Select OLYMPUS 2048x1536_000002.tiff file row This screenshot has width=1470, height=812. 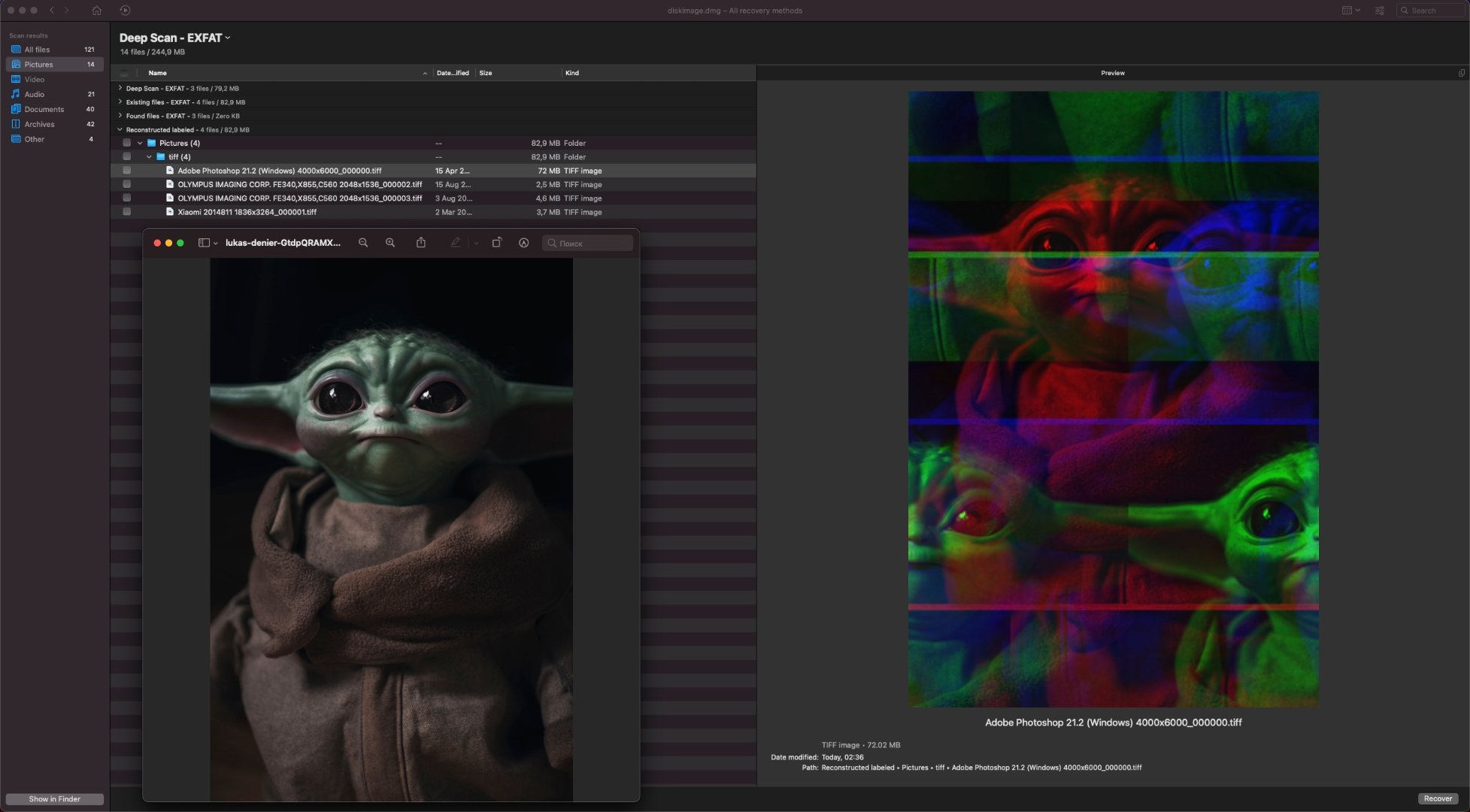click(x=433, y=184)
